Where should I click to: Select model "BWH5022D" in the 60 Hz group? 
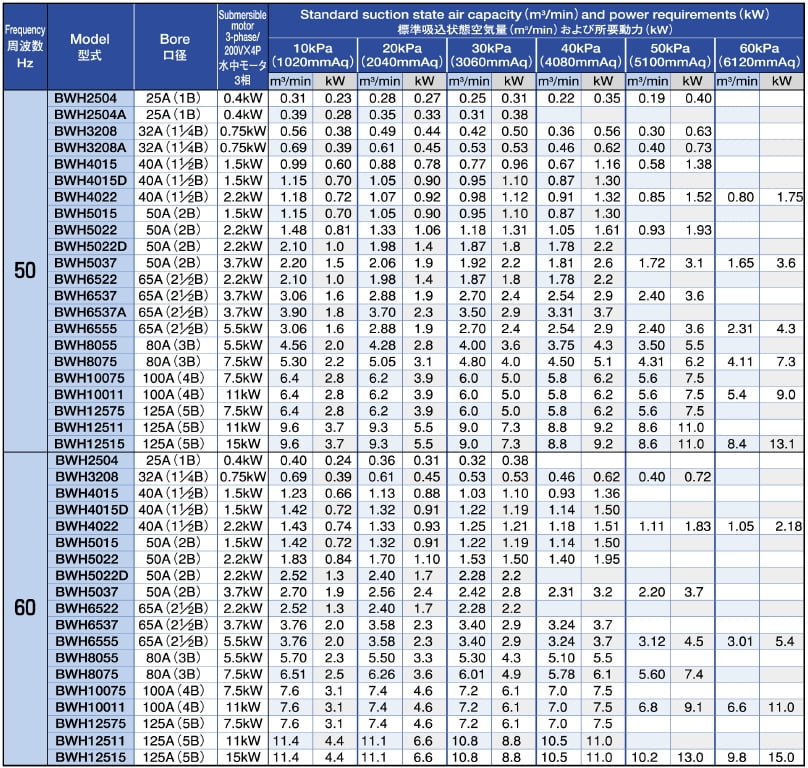point(91,575)
